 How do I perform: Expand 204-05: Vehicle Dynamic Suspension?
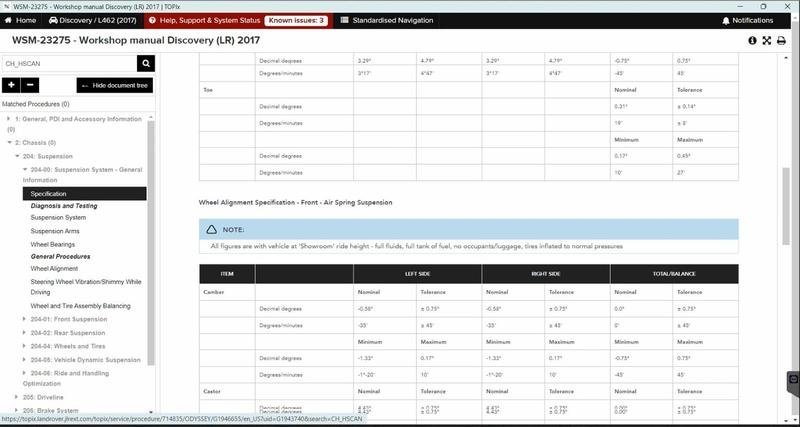tap(24, 360)
